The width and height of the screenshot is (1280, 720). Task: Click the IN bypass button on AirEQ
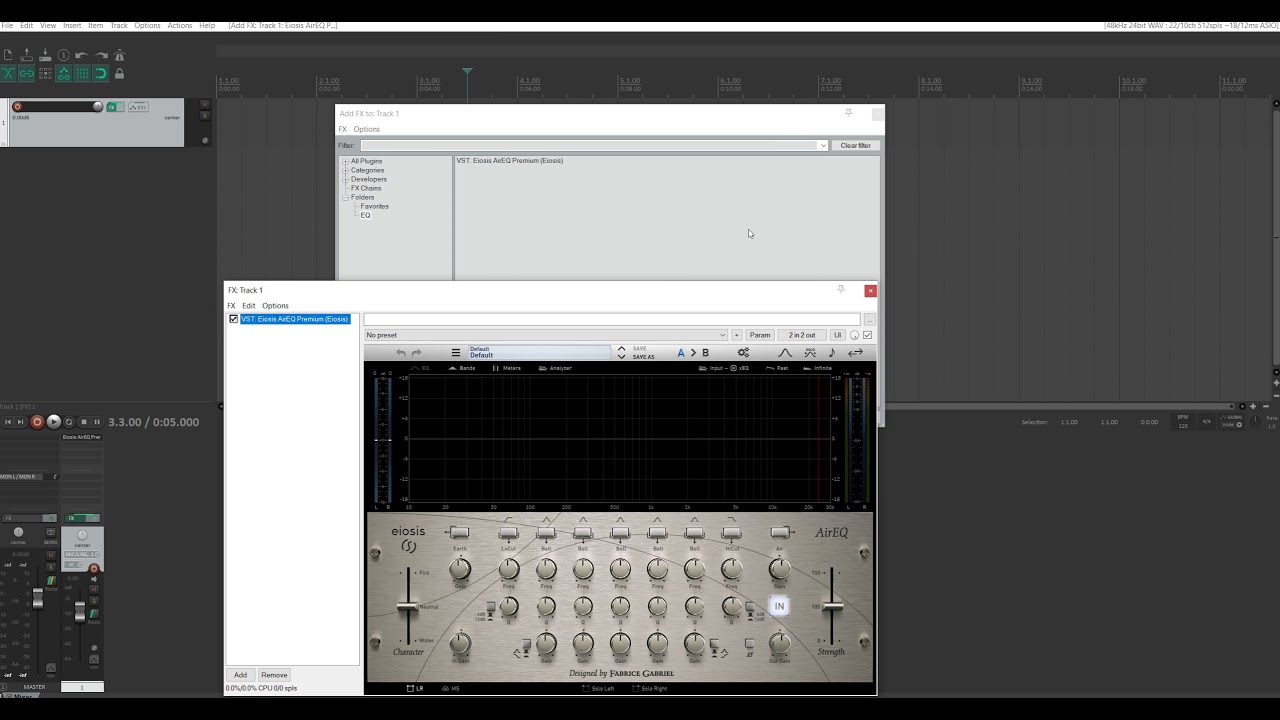coord(779,606)
